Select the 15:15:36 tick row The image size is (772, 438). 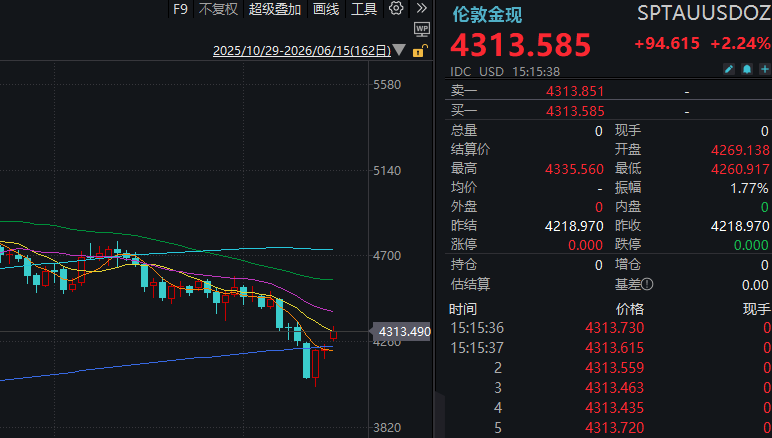[x=611, y=328]
